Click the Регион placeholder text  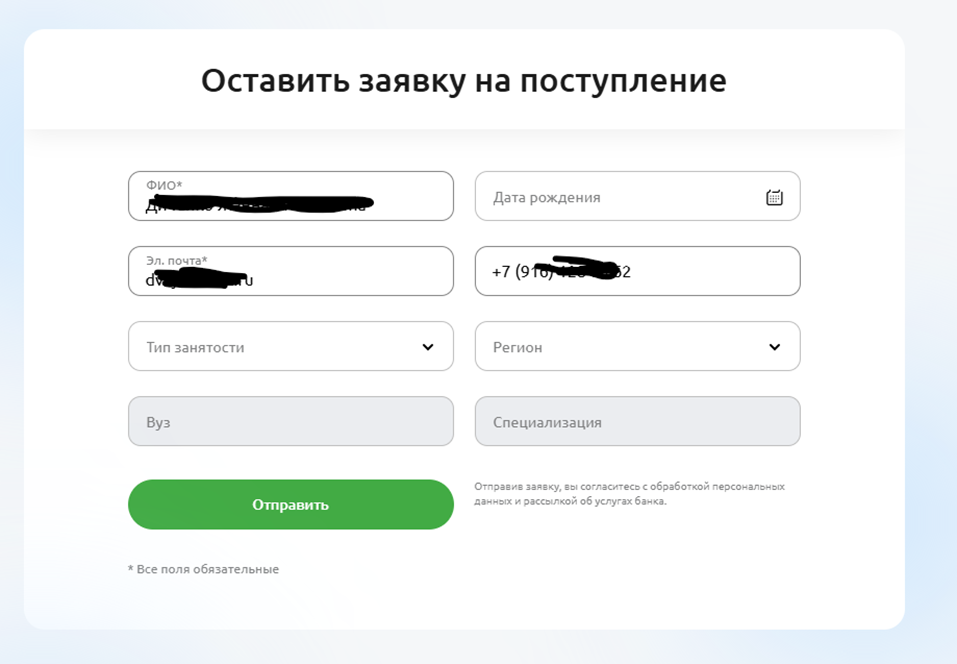(517, 347)
